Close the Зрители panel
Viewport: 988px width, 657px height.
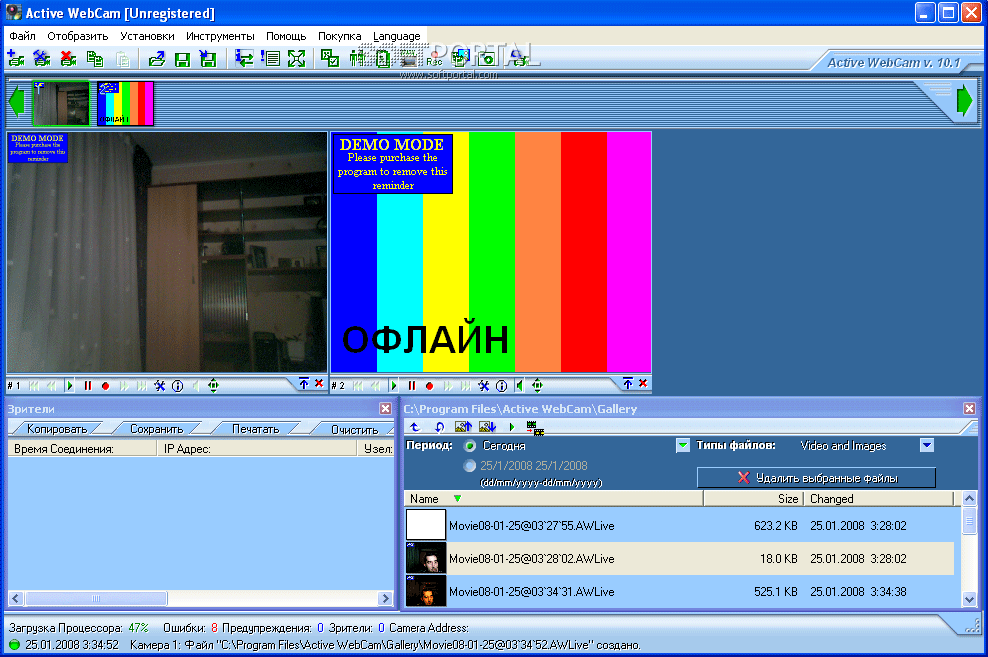(x=386, y=409)
